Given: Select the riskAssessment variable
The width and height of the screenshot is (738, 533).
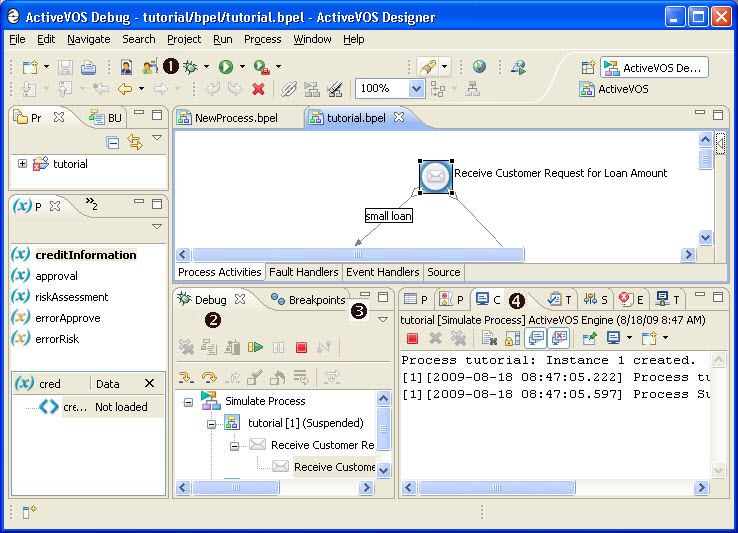Looking at the screenshot, I should coord(72,297).
